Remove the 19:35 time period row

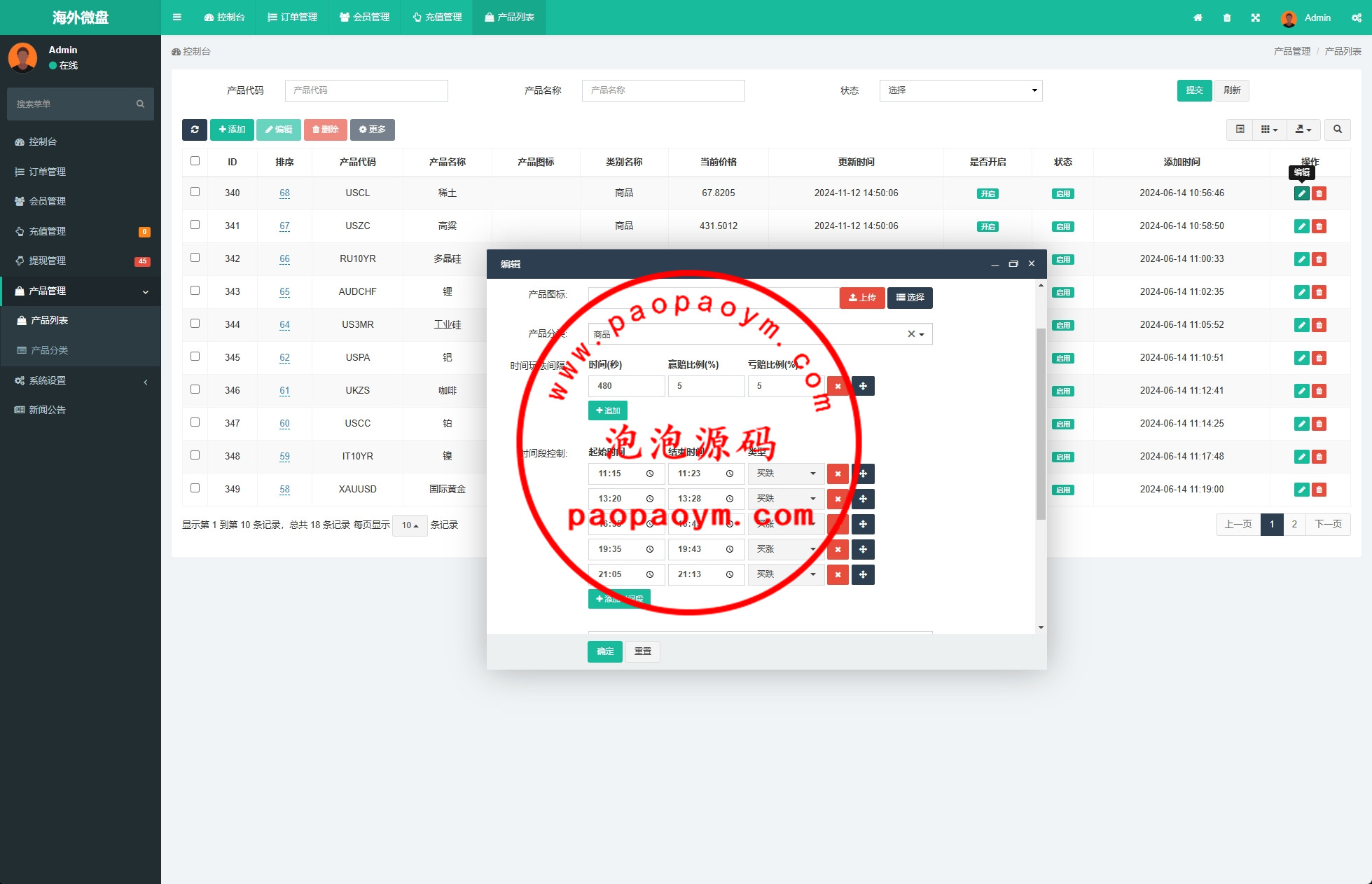point(838,550)
